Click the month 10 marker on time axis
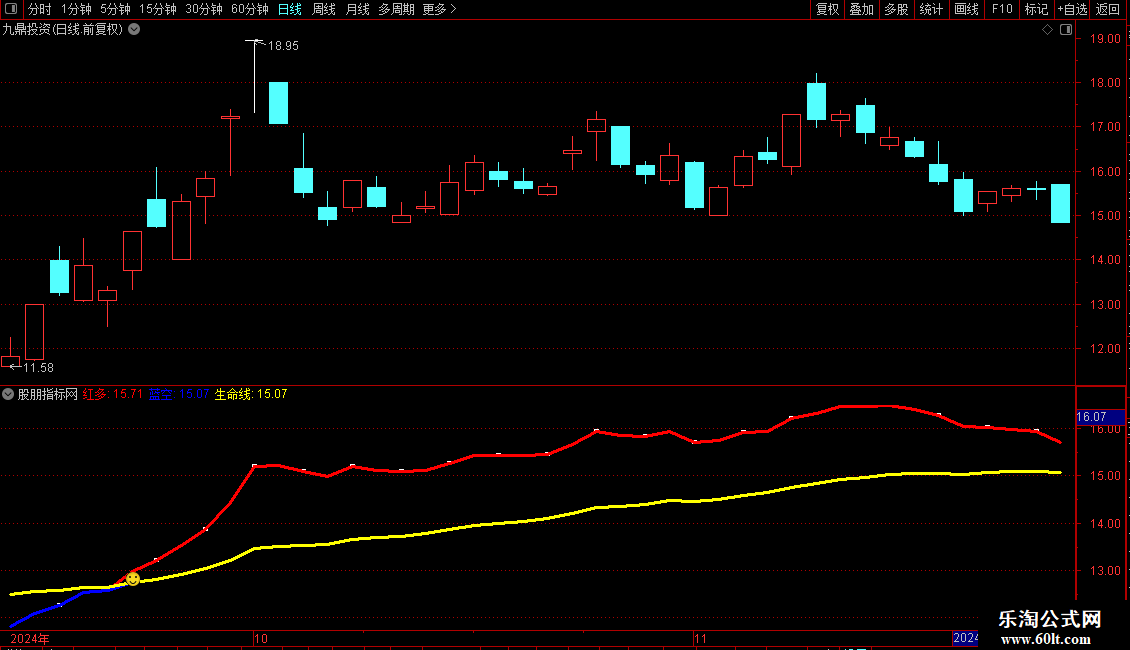This screenshot has width=1130, height=650. pos(261,638)
